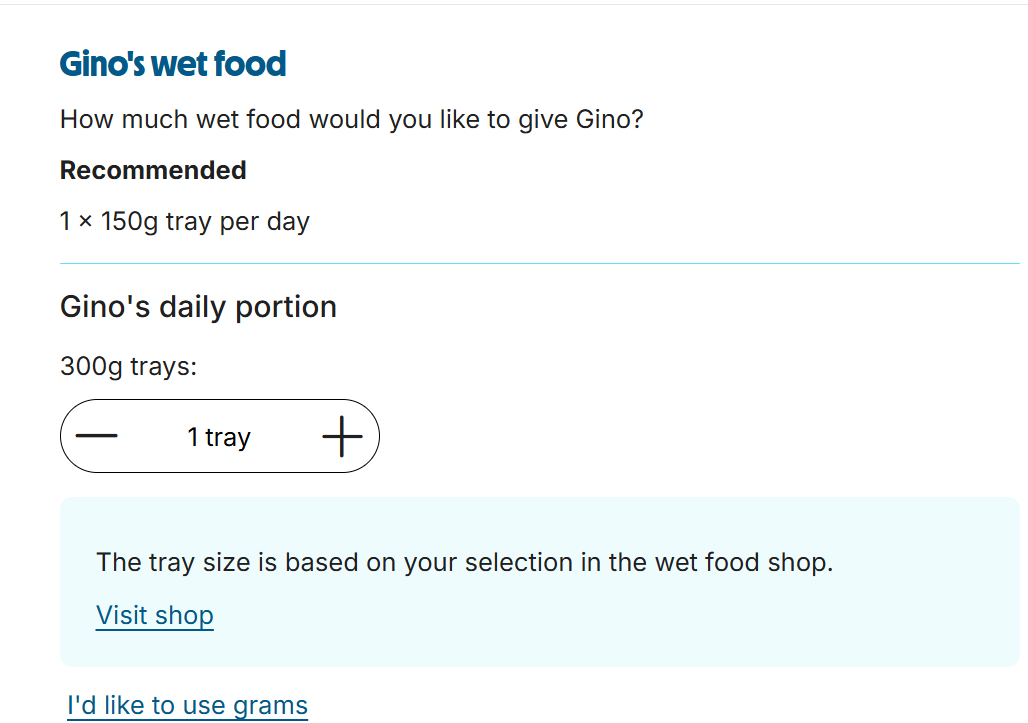
Task: Open the 'Visit shop' link
Action: (x=155, y=614)
